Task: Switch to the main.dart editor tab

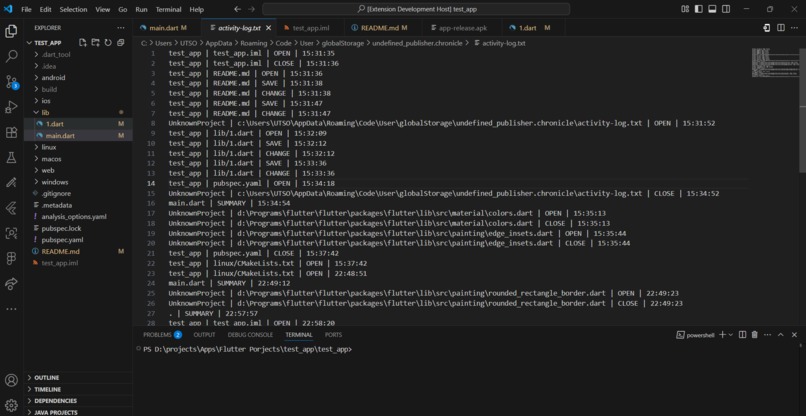Action: [x=167, y=28]
